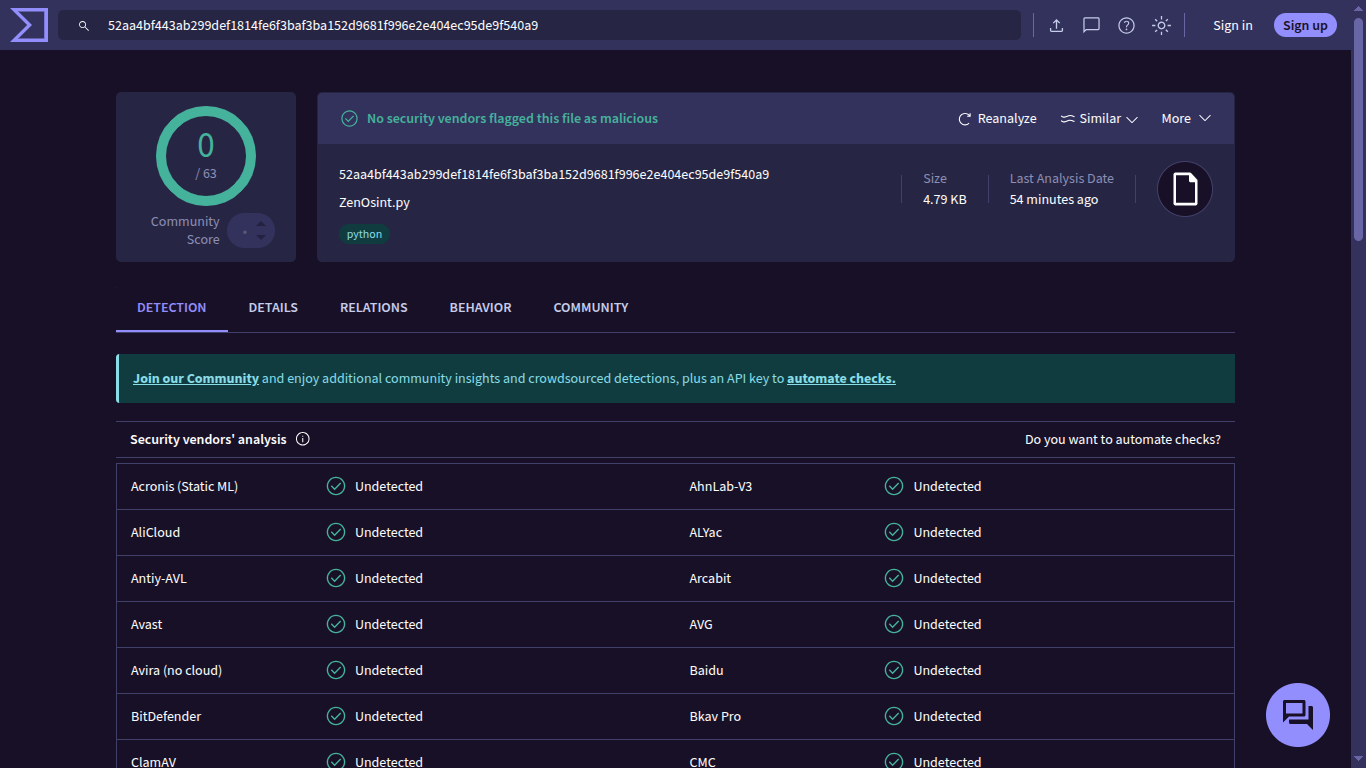This screenshot has width=1366, height=768.
Task: Click the 'Security vendors' analysis' heading
Action: pos(208,439)
